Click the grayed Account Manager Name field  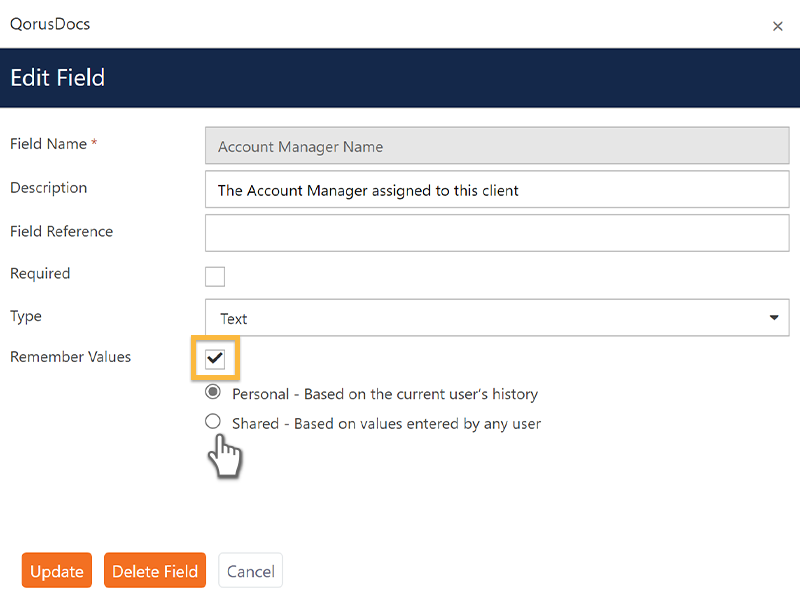(497, 146)
